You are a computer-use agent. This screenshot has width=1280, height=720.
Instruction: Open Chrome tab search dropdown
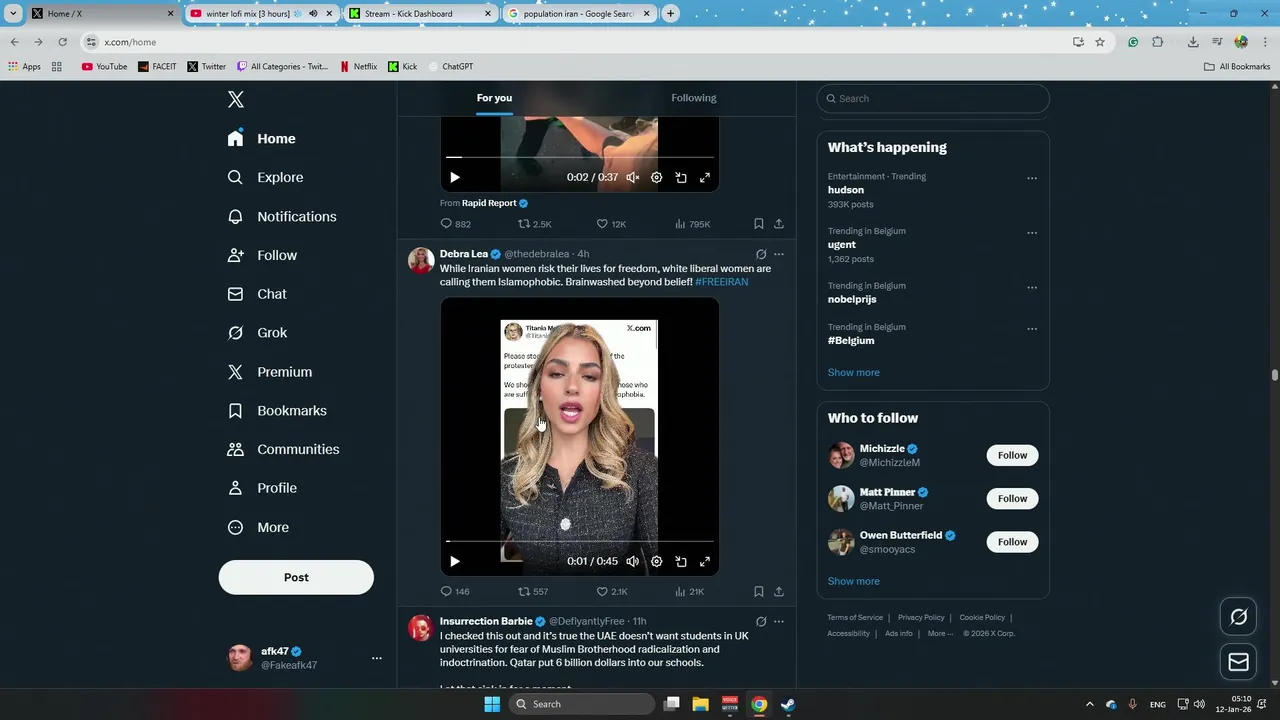pos(13,14)
